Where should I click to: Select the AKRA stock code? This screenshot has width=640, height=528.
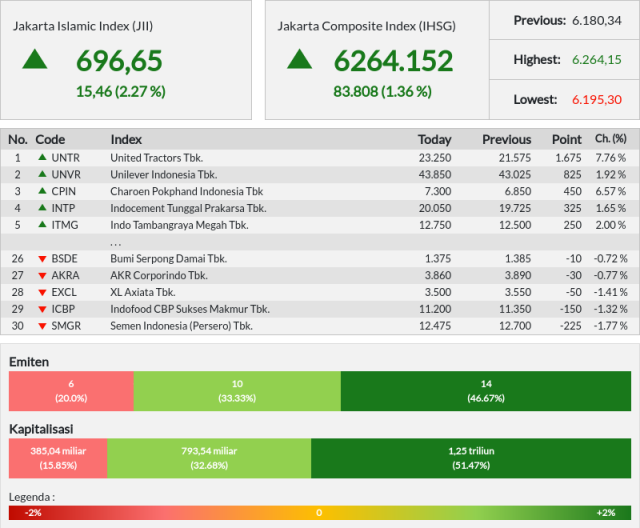(65, 275)
